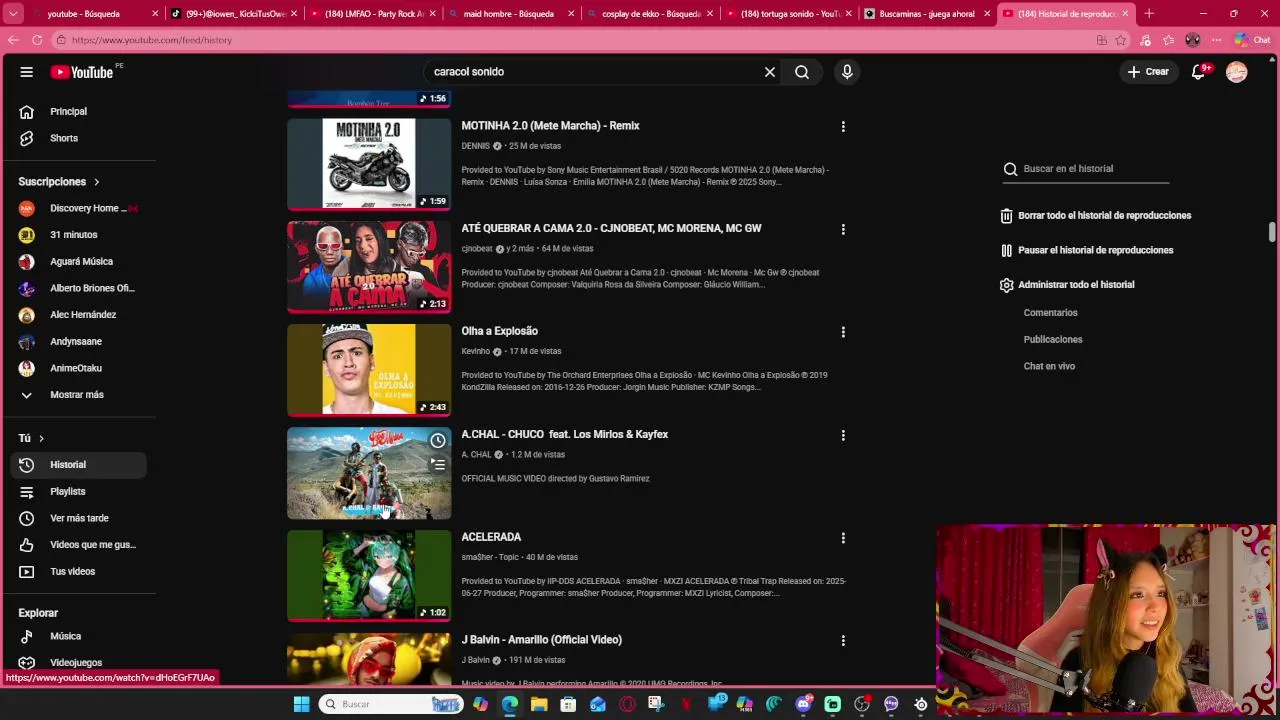Open the ACELERADA video title
The width and height of the screenshot is (1280, 720).
point(491,537)
